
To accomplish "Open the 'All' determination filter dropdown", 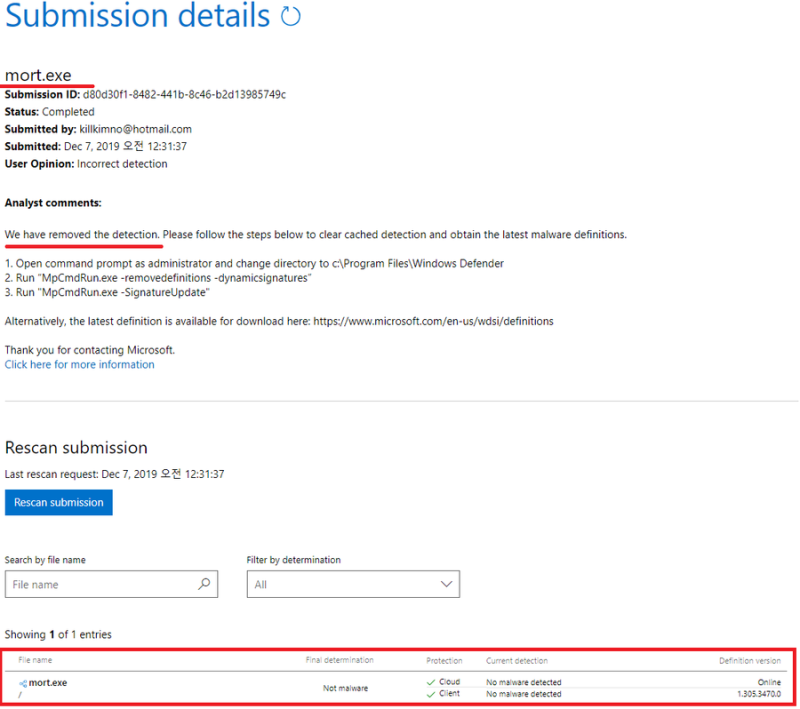I will 340,584.
